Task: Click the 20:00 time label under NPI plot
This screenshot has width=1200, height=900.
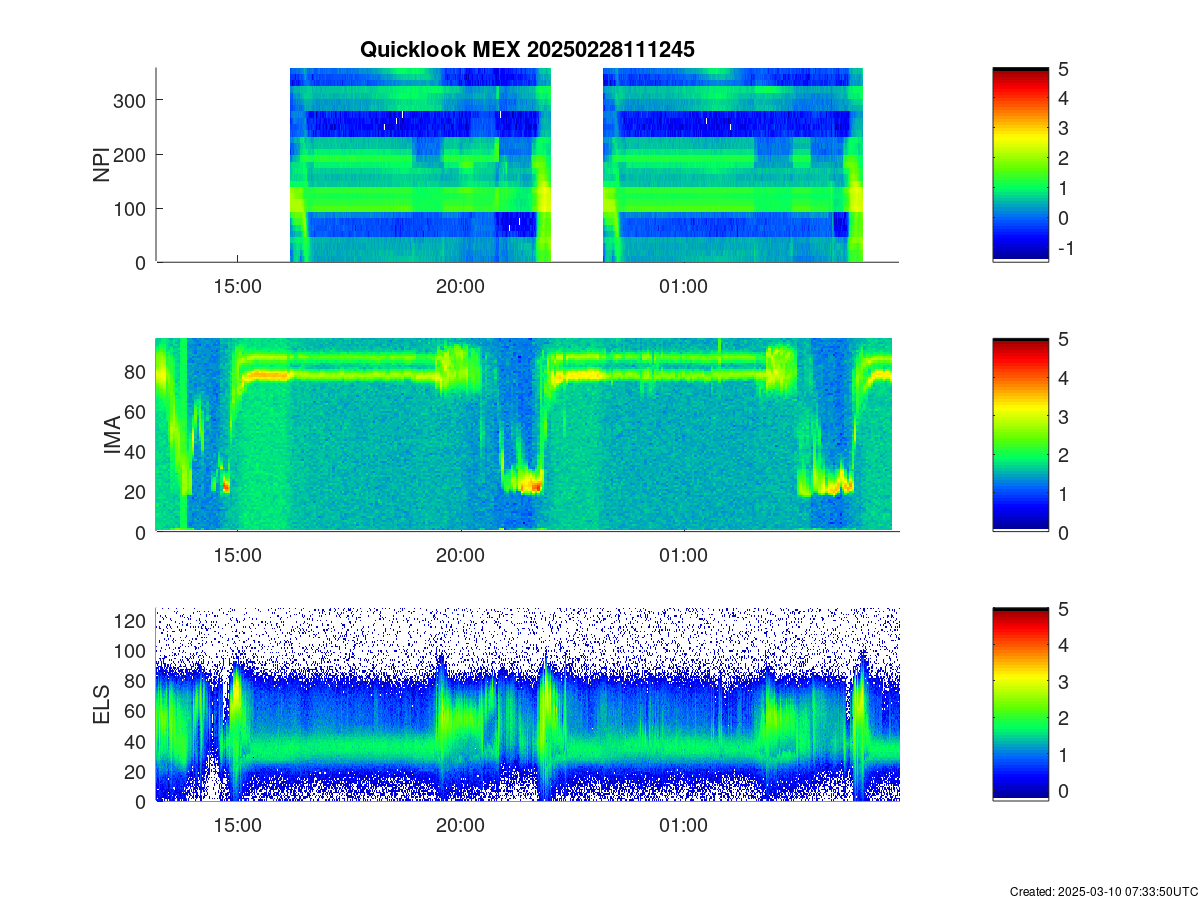Action: click(x=460, y=286)
